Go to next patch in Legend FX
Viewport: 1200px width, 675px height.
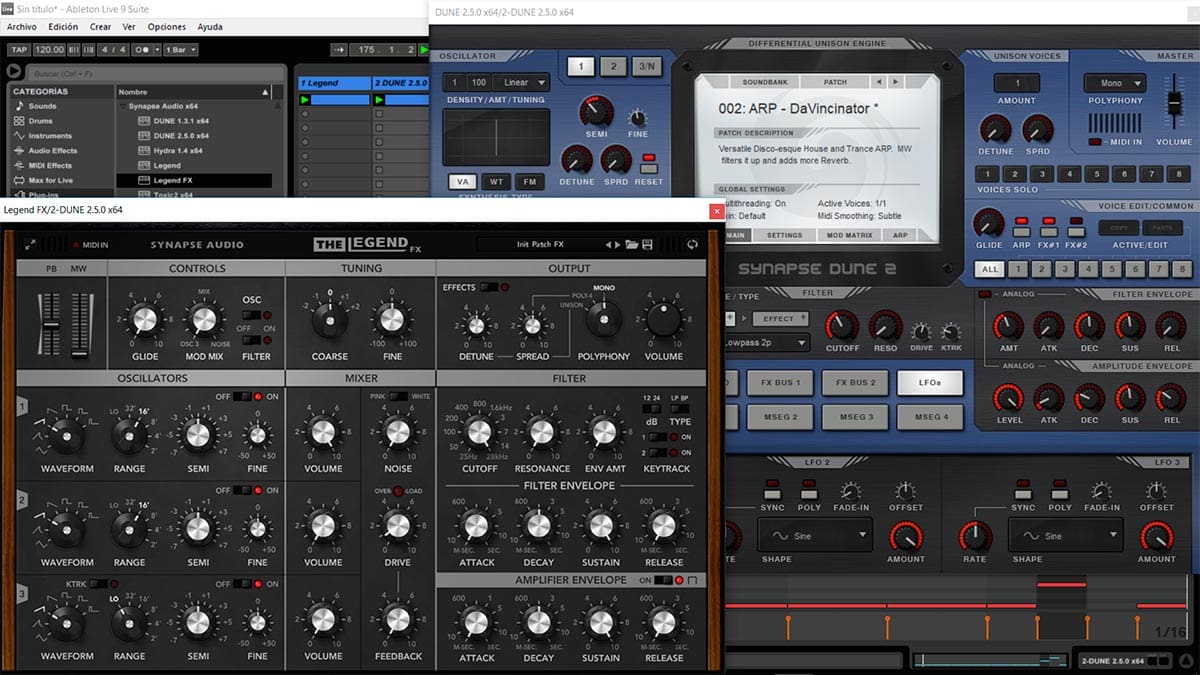(618, 245)
